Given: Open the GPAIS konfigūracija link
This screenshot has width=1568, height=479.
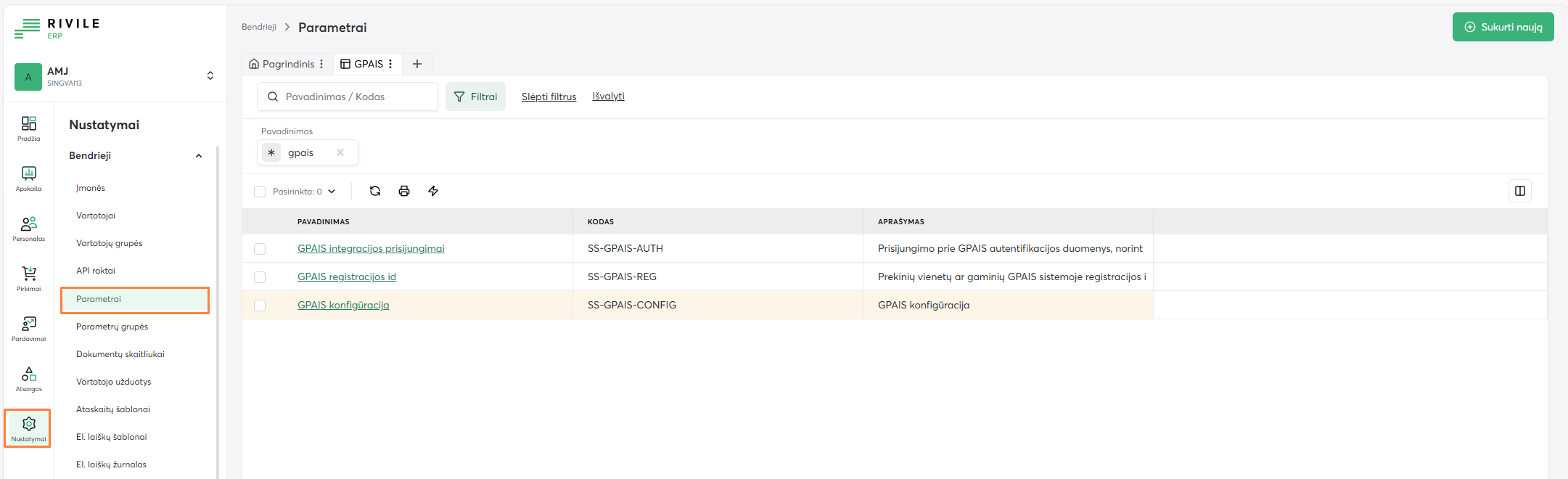Looking at the screenshot, I should [343, 305].
